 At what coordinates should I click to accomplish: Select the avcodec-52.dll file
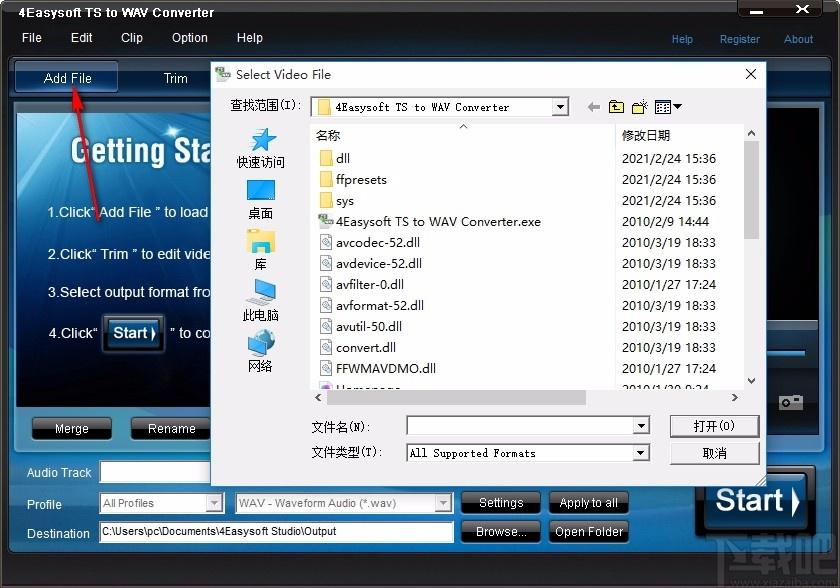click(x=370, y=243)
